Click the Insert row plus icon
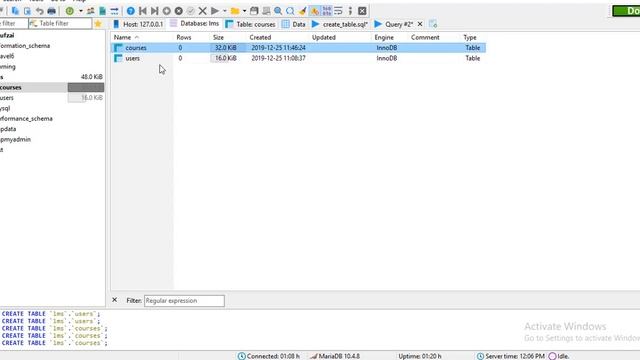The height and width of the screenshot is (360, 640). tap(167, 11)
